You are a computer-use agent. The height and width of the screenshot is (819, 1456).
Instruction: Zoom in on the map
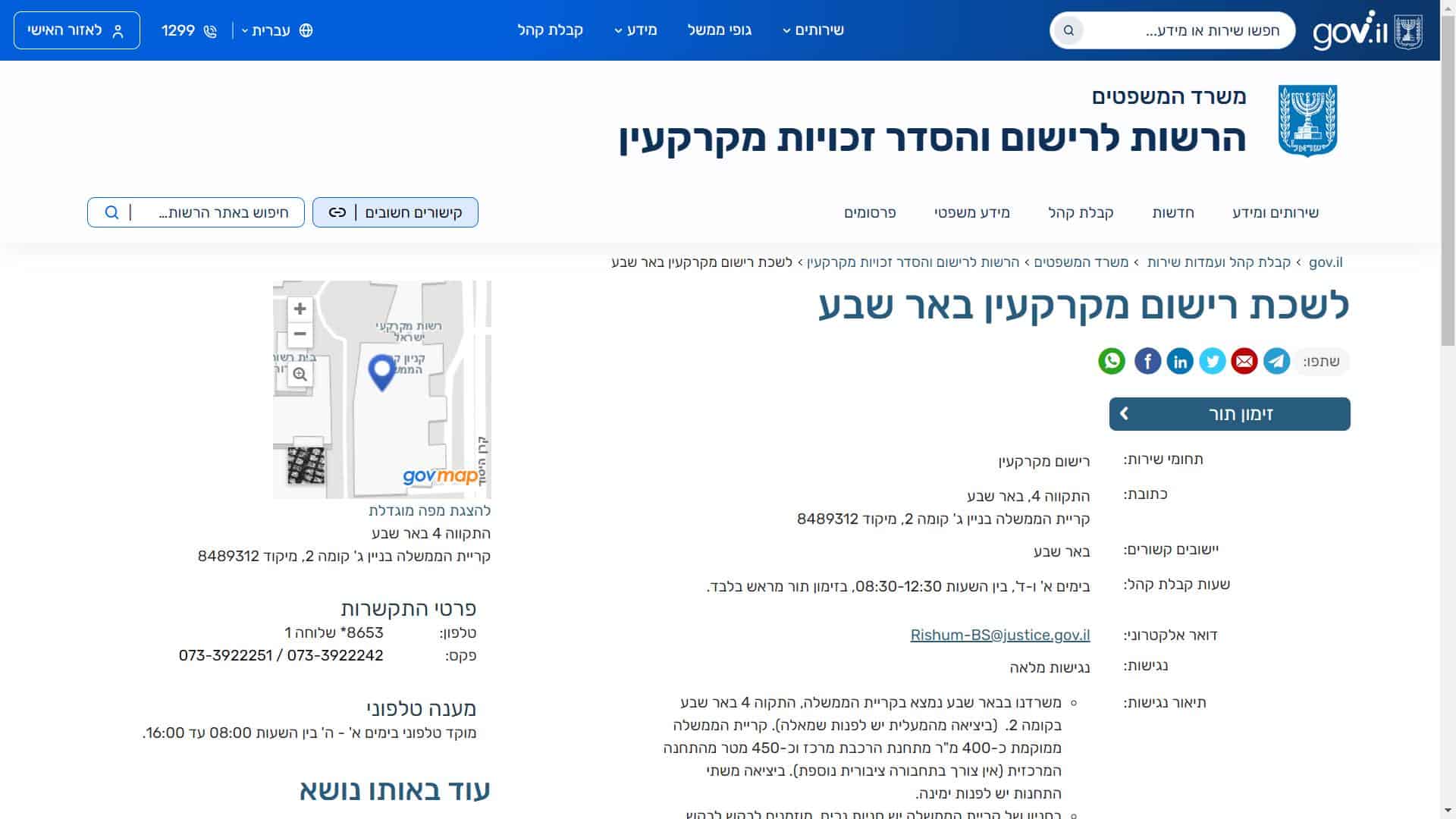click(x=300, y=309)
